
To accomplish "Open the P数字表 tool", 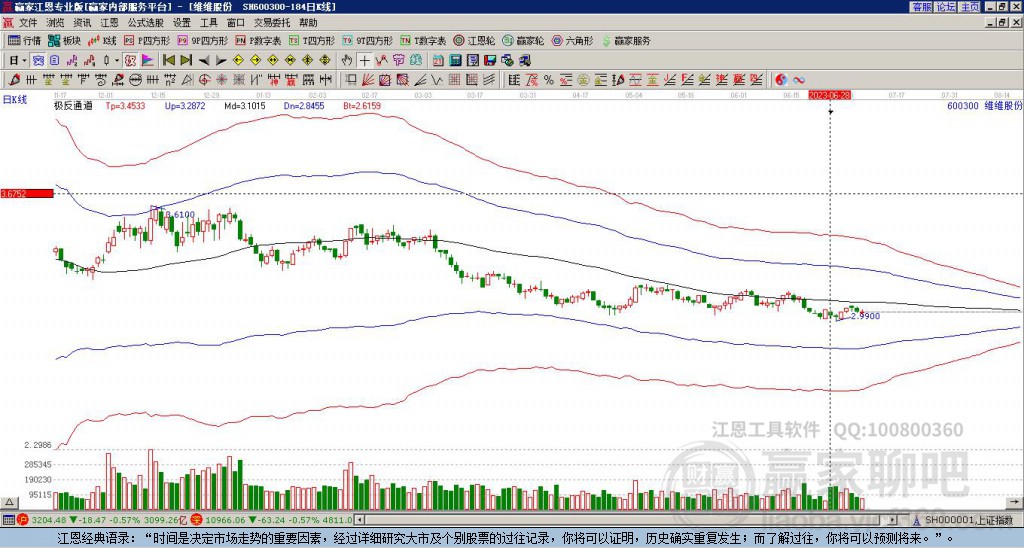I will pos(258,40).
